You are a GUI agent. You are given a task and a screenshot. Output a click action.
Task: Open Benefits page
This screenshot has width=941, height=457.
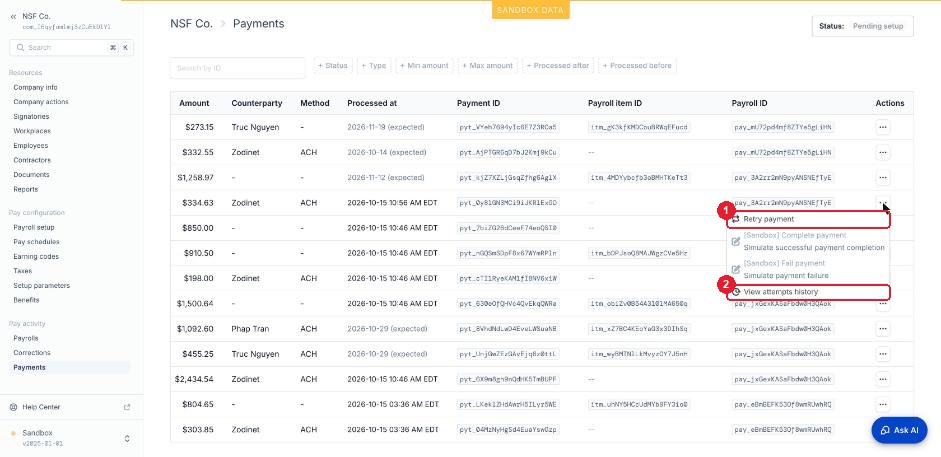(26, 300)
